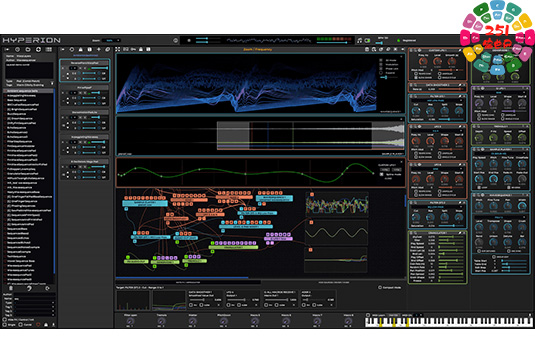Viewport: 535px width, 363px height.
Task: Click the sine wave scope thumbnail
Action: 336,233
